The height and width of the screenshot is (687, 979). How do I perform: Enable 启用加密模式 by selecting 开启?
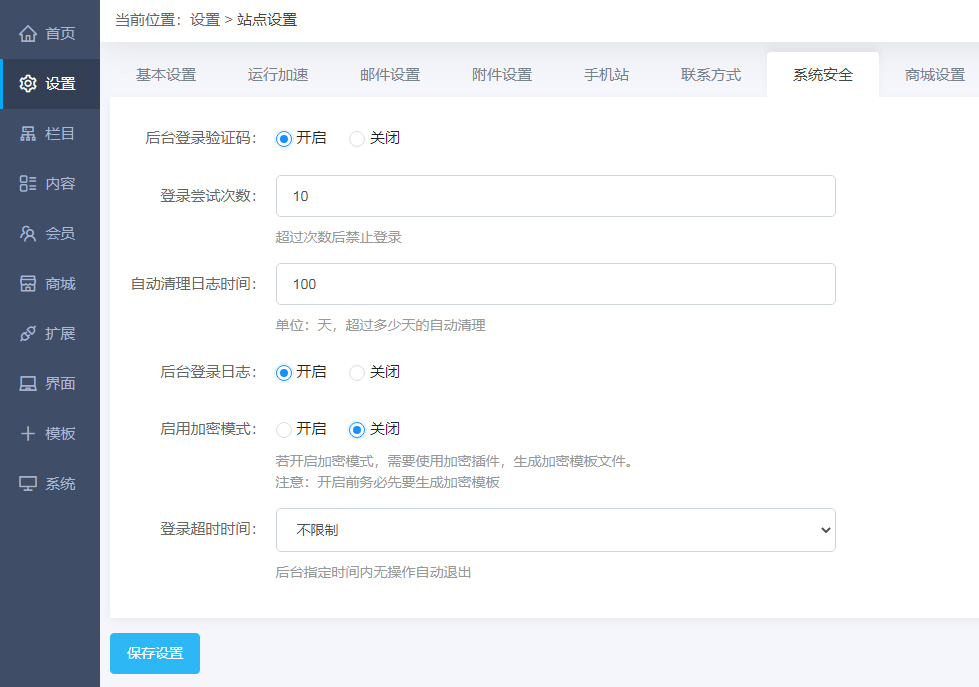click(x=284, y=430)
